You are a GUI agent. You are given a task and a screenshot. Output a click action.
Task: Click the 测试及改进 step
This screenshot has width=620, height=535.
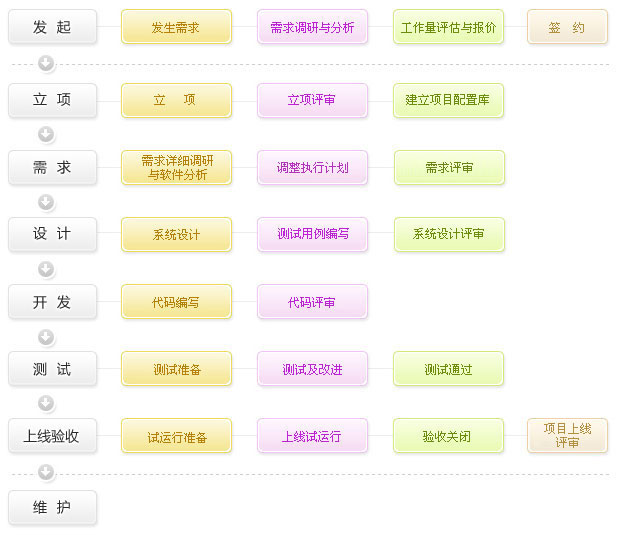[312, 369]
